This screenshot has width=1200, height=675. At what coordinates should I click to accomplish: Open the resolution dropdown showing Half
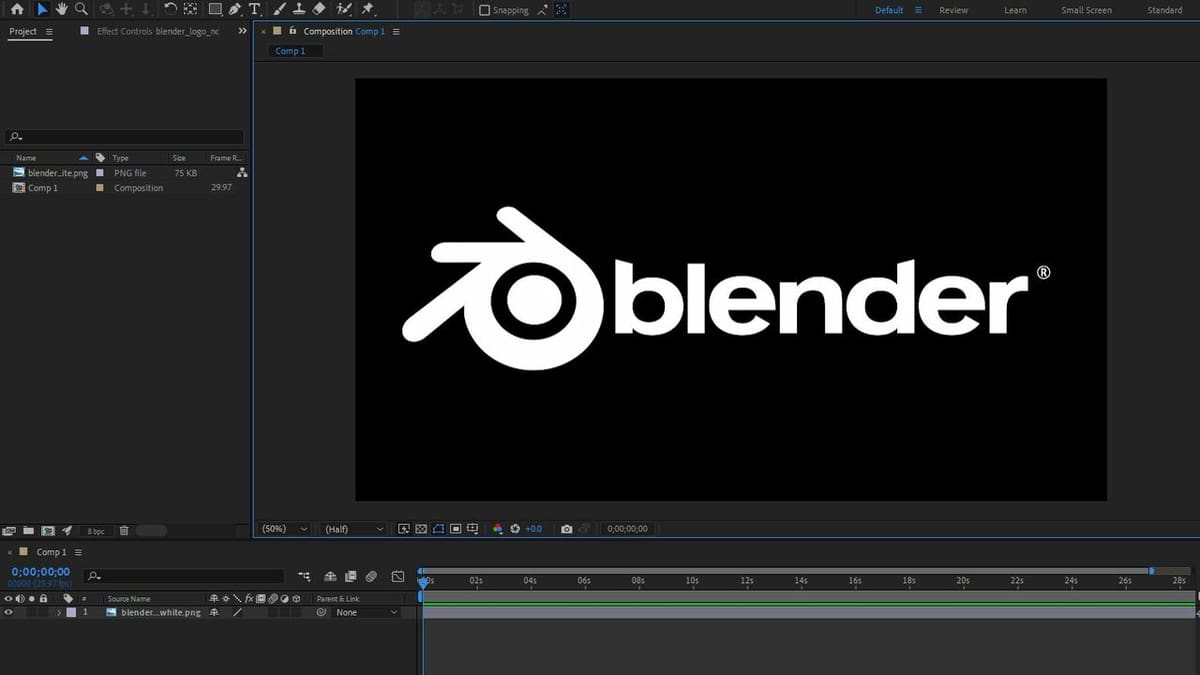[x=354, y=529]
